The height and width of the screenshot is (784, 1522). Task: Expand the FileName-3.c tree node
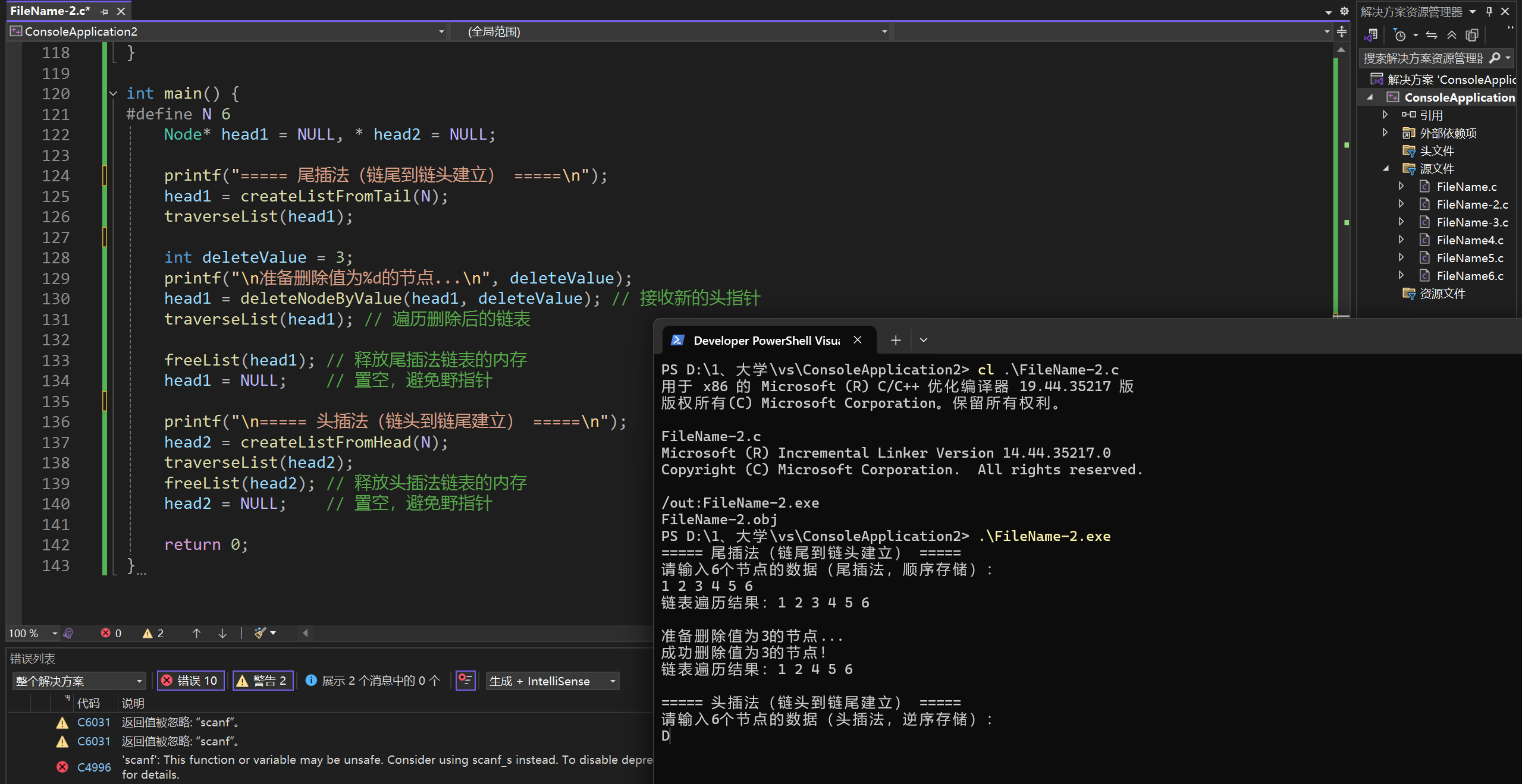click(x=1401, y=222)
